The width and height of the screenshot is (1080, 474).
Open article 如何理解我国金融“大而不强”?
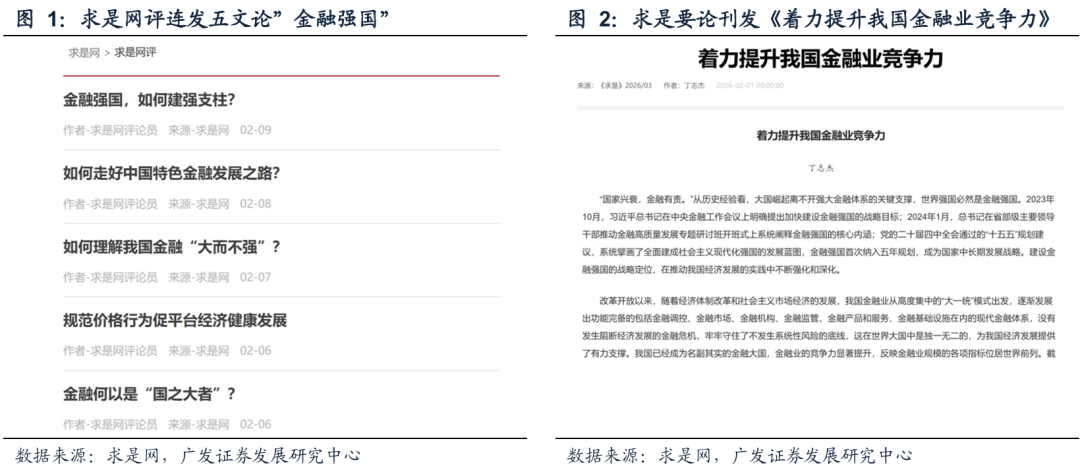(x=172, y=247)
